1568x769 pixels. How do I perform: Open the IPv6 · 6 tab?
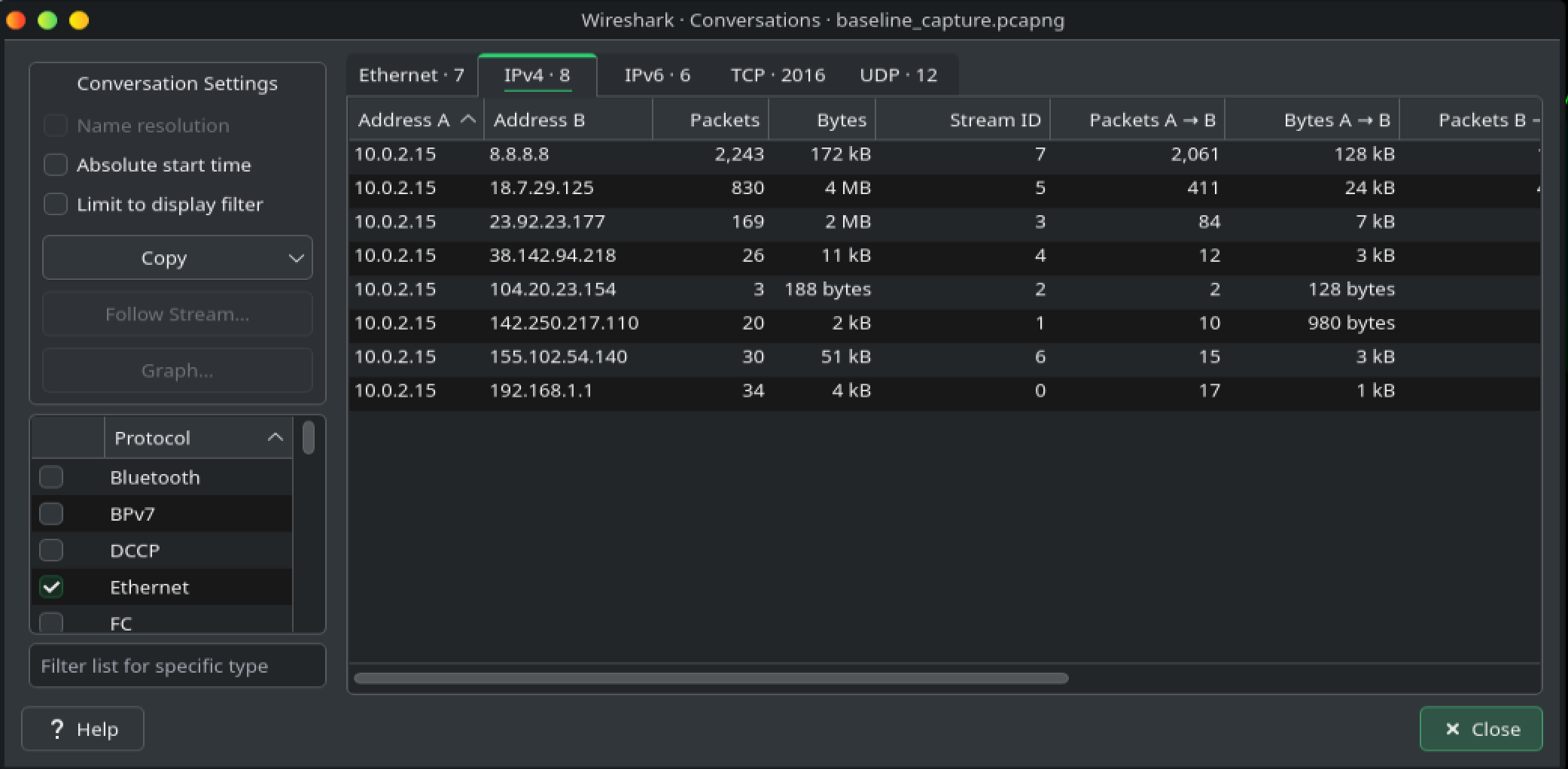[x=657, y=75]
